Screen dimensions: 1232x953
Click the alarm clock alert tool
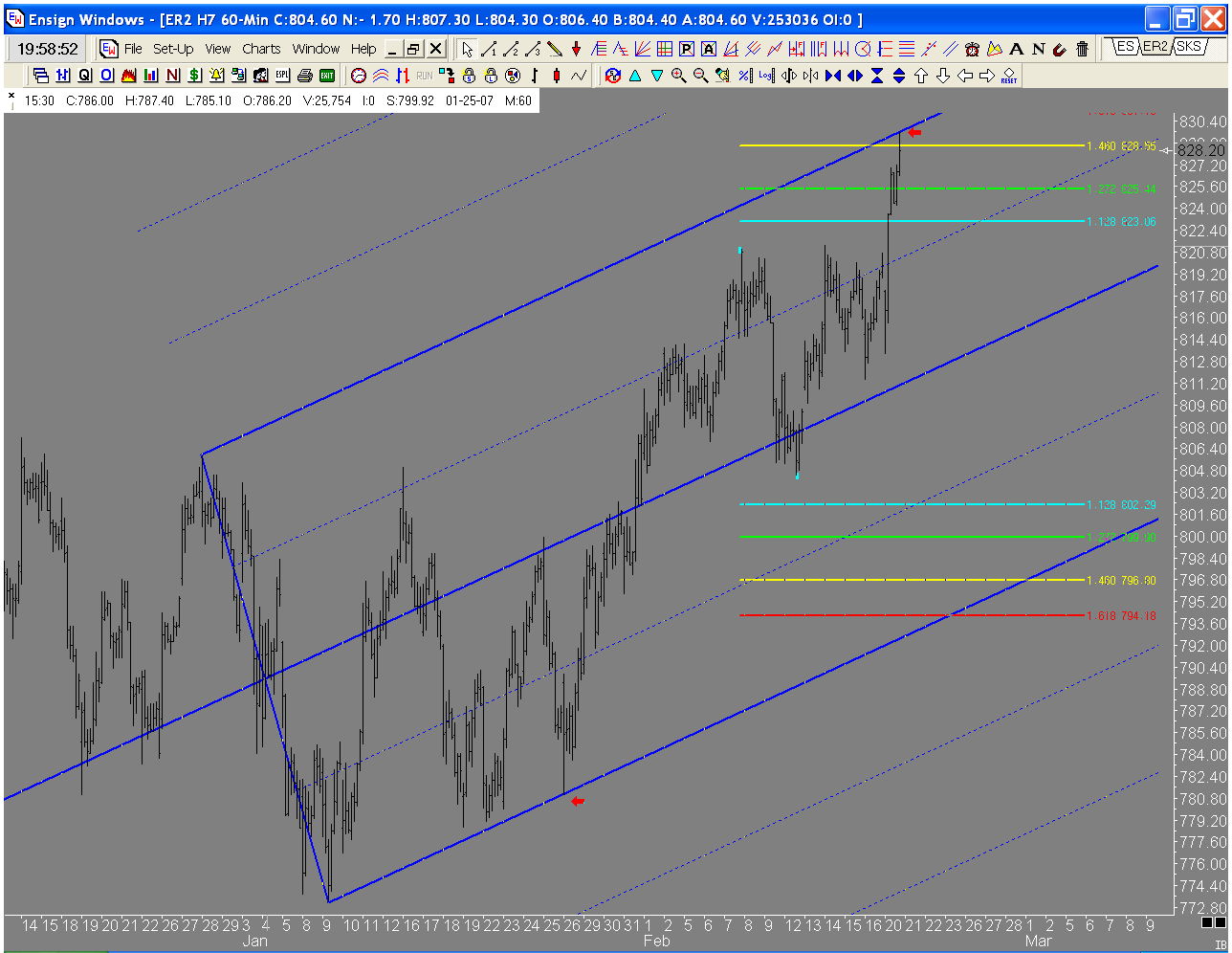pyautogui.click(x=973, y=49)
